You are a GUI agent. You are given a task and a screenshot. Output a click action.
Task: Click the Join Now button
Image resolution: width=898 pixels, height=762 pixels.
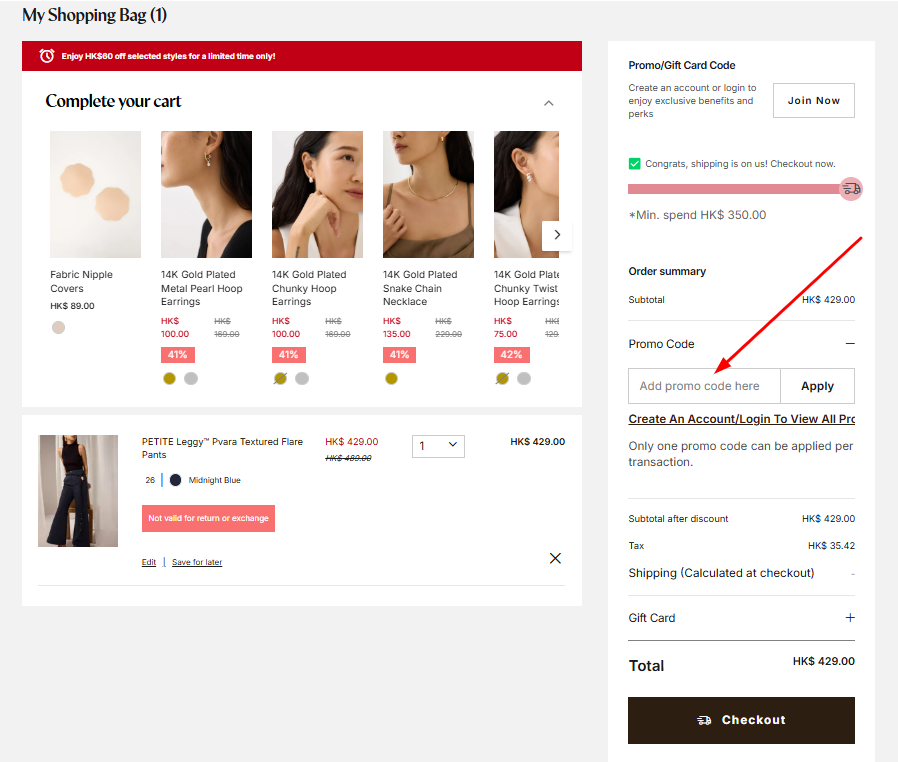(x=813, y=100)
